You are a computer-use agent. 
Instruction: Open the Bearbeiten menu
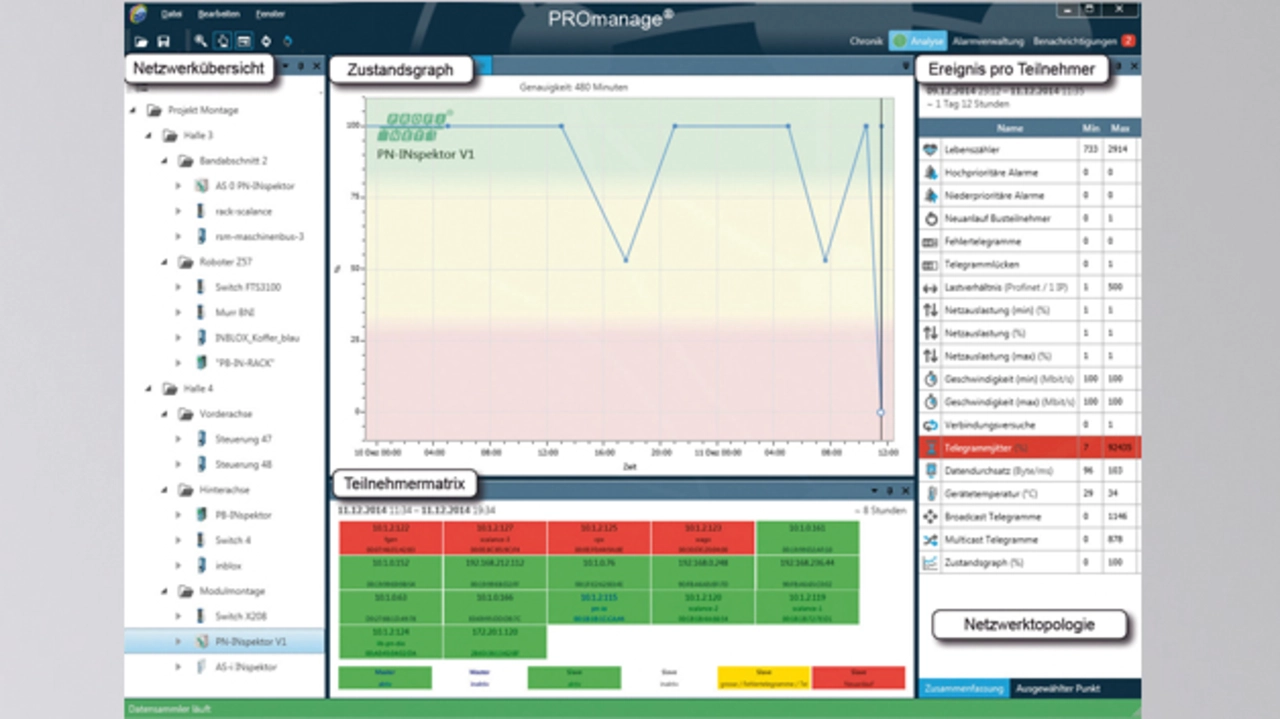pyautogui.click(x=217, y=13)
